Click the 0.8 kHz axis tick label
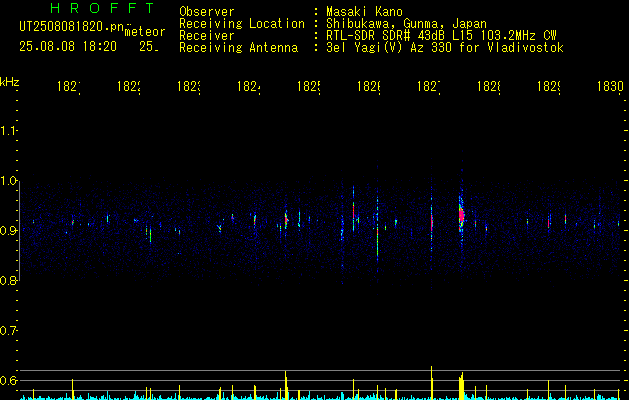 tap(9, 280)
